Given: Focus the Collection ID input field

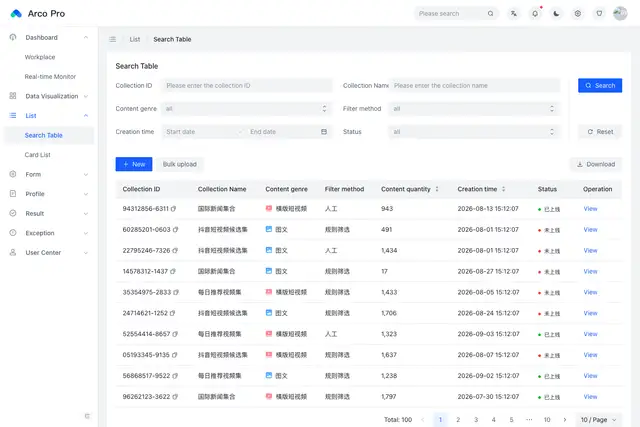Looking at the screenshot, I should [247, 86].
